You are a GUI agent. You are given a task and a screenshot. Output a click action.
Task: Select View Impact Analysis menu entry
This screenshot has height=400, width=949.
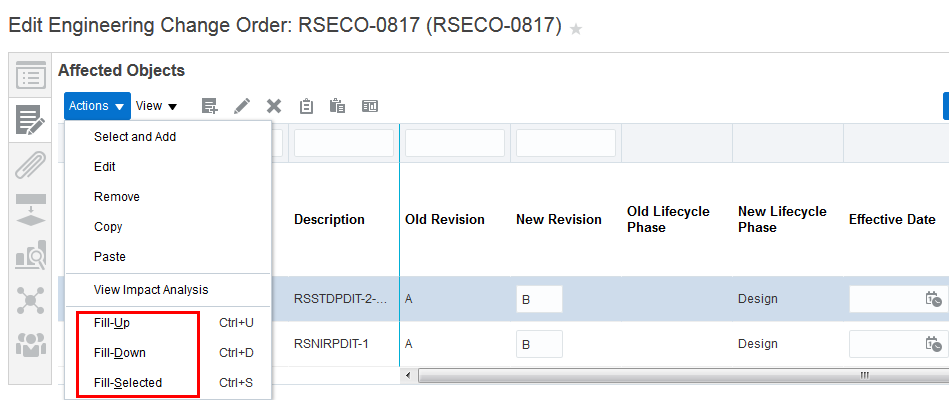tap(151, 290)
